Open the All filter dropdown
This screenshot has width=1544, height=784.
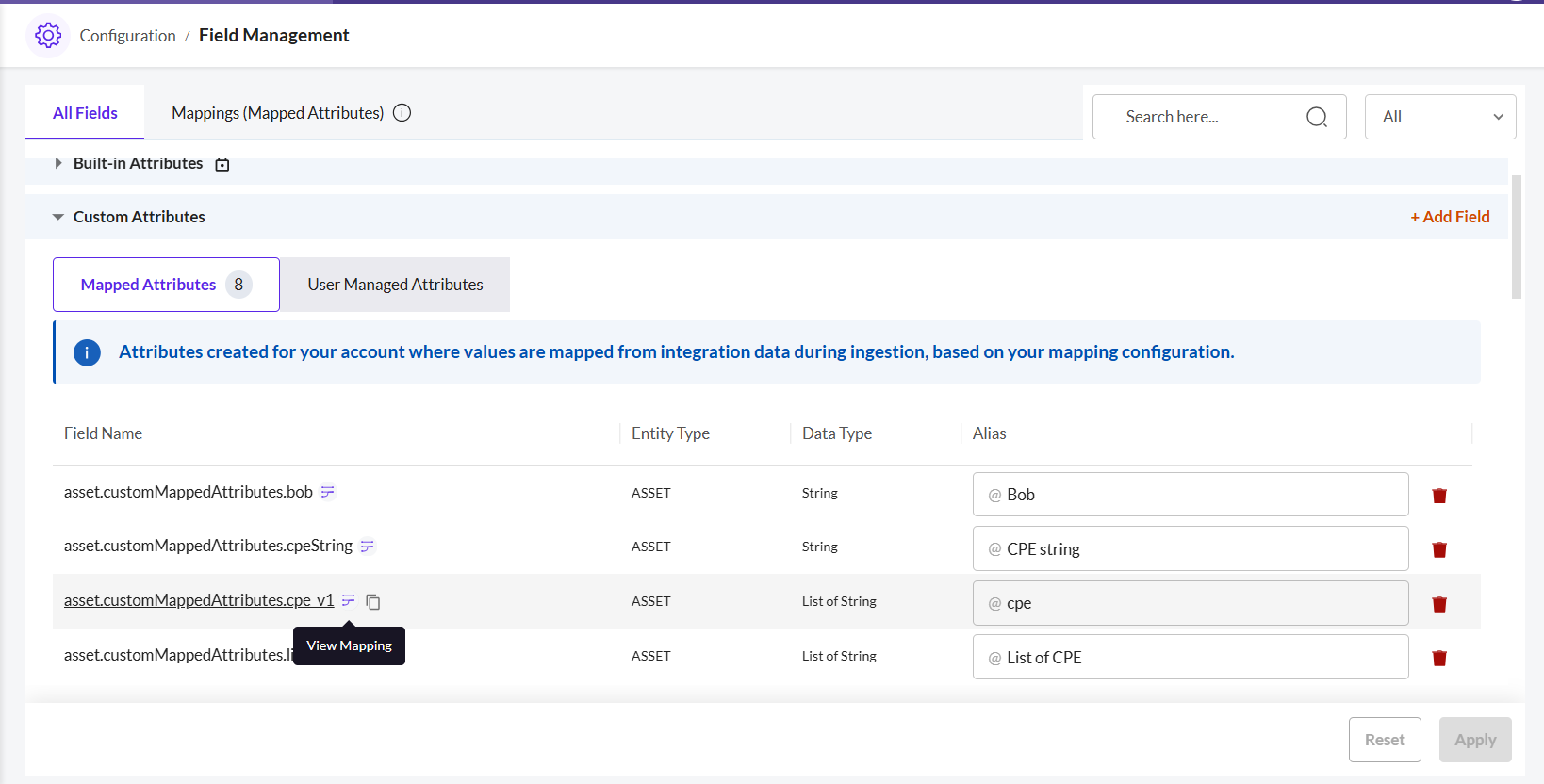(1440, 117)
